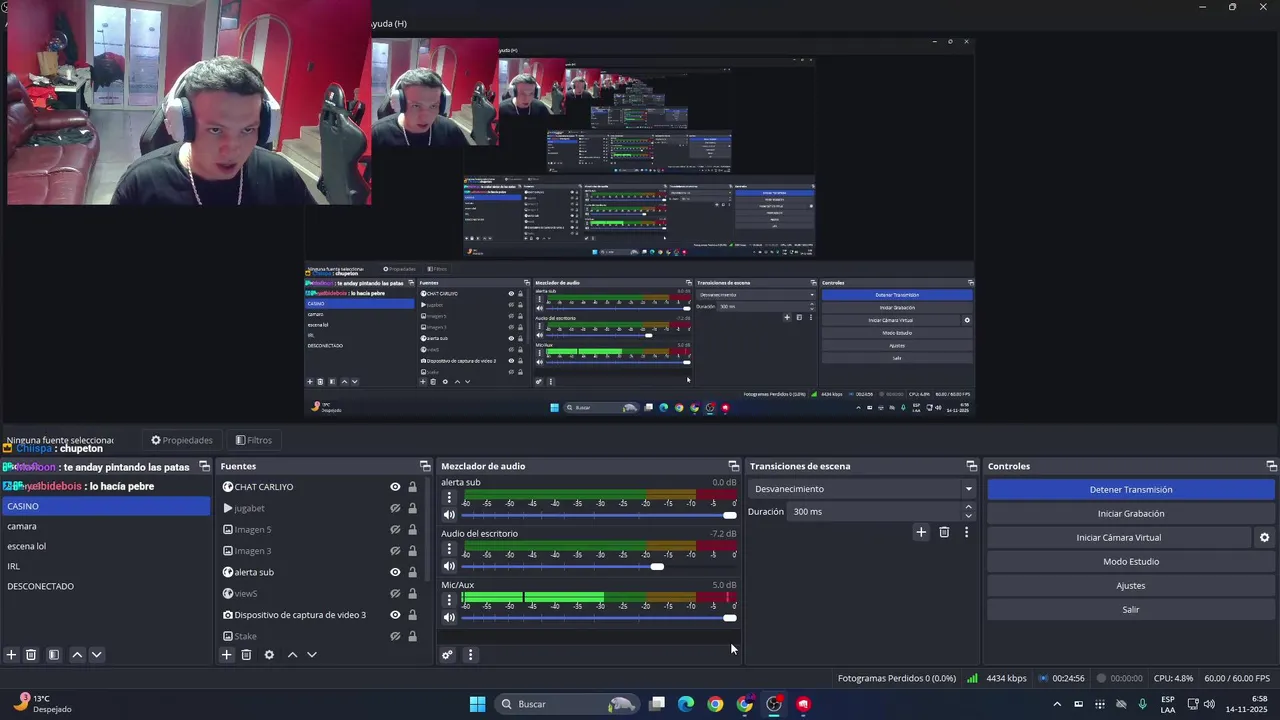The width and height of the screenshot is (1280, 720).
Task: Remove the selected scene with trash icon
Action: (31, 655)
